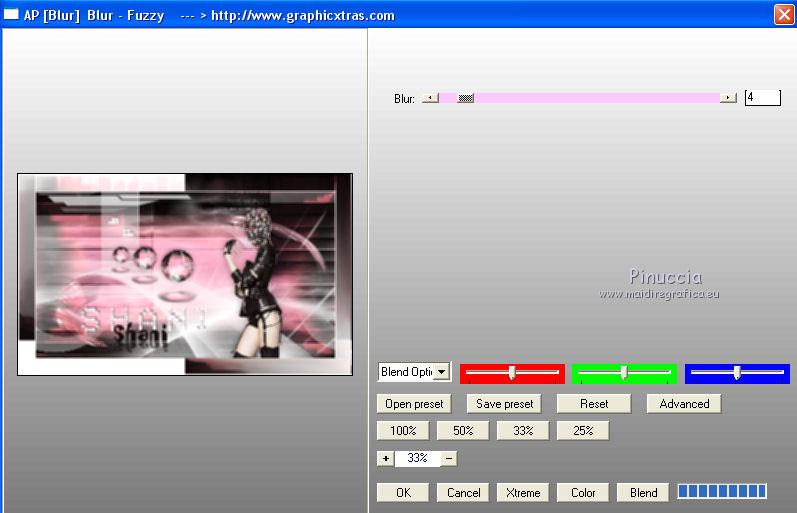Click the green channel slider

click(x=624, y=373)
